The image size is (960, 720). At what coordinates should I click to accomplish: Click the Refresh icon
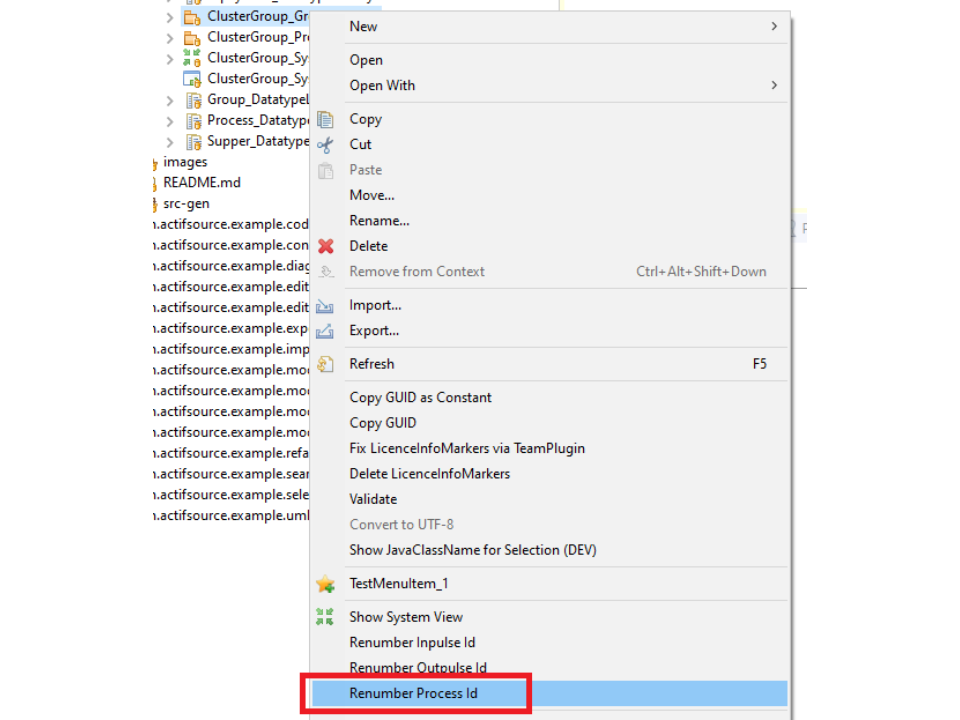[x=325, y=364]
